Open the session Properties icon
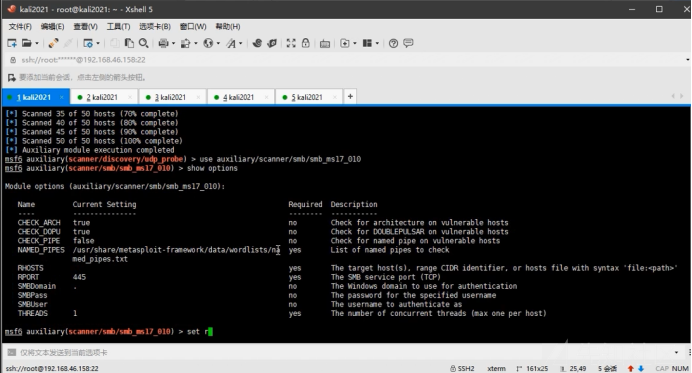Screen dimensions: 692x373 pos(88,43)
